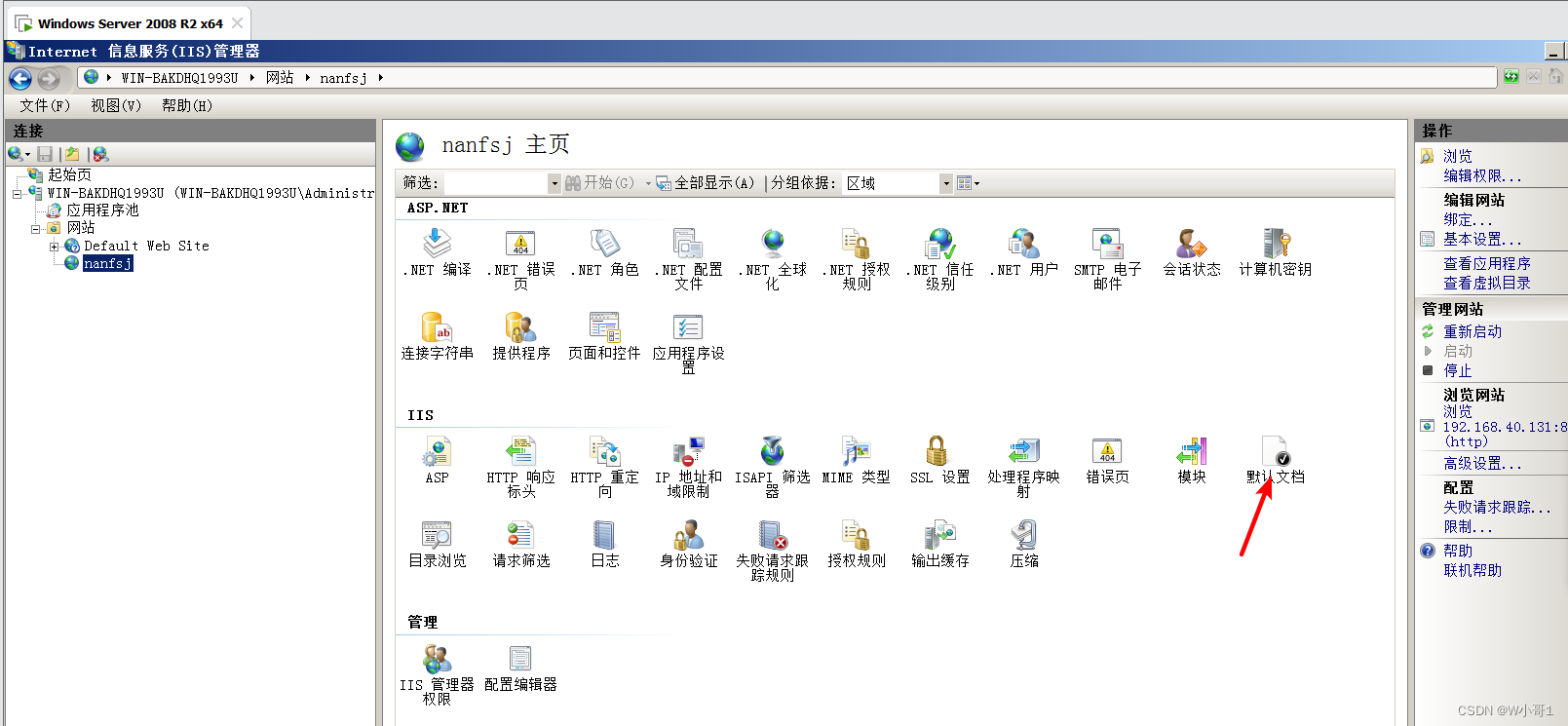The width and height of the screenshot is (1568, 726).
Task: Open the MIME 类型 feature
Action: (x=856, y=460)
